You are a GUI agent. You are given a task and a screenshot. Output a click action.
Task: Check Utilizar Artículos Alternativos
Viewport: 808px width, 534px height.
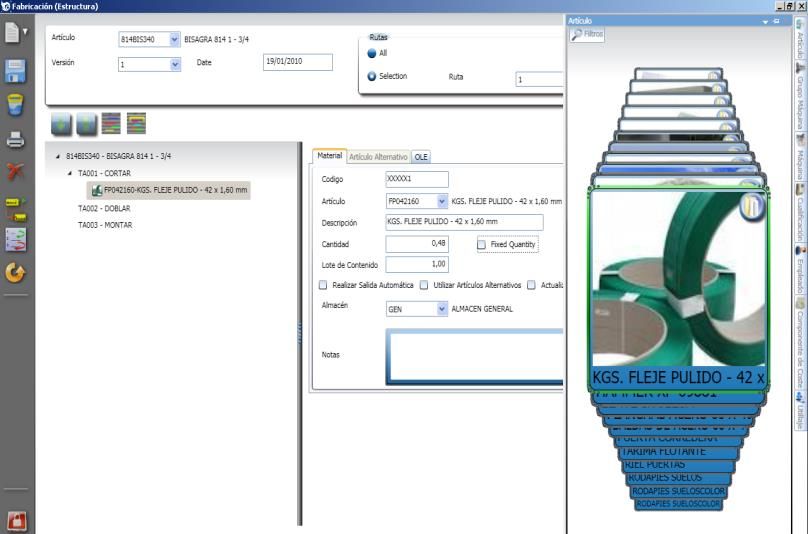click(424, 285)
